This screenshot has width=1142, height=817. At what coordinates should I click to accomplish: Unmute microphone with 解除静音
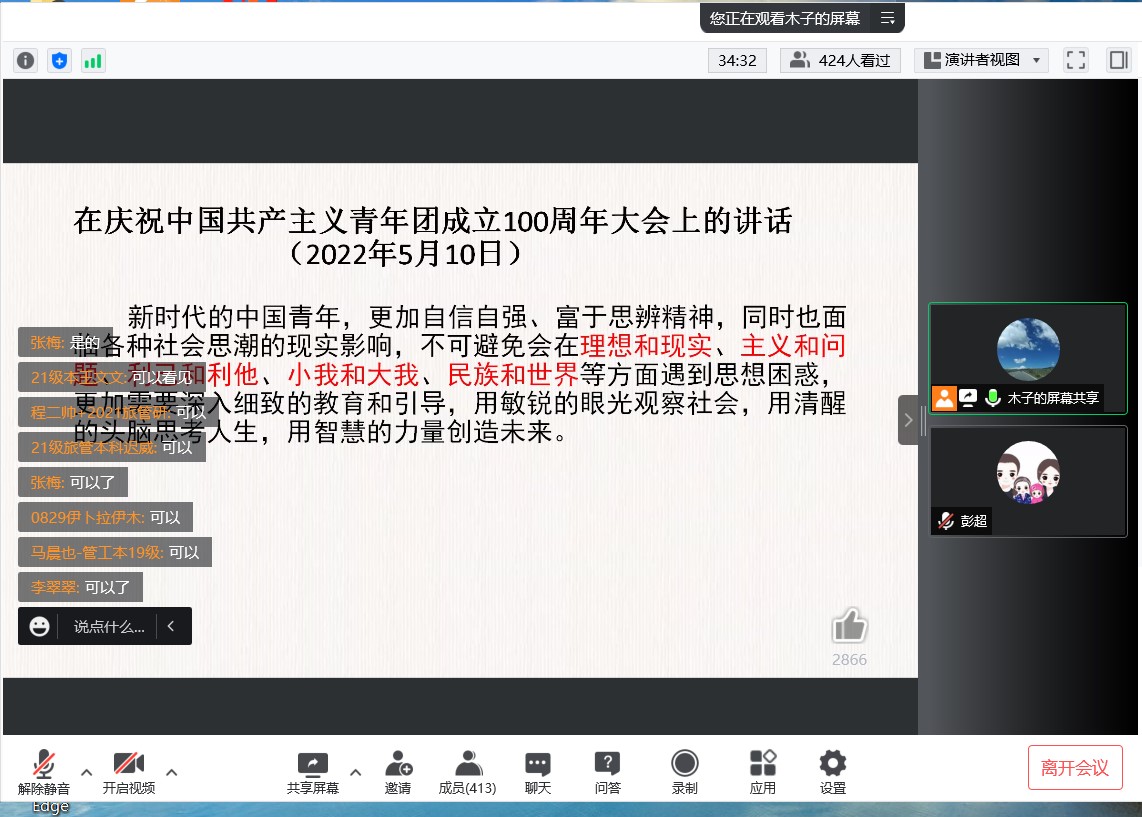(44, 772)
